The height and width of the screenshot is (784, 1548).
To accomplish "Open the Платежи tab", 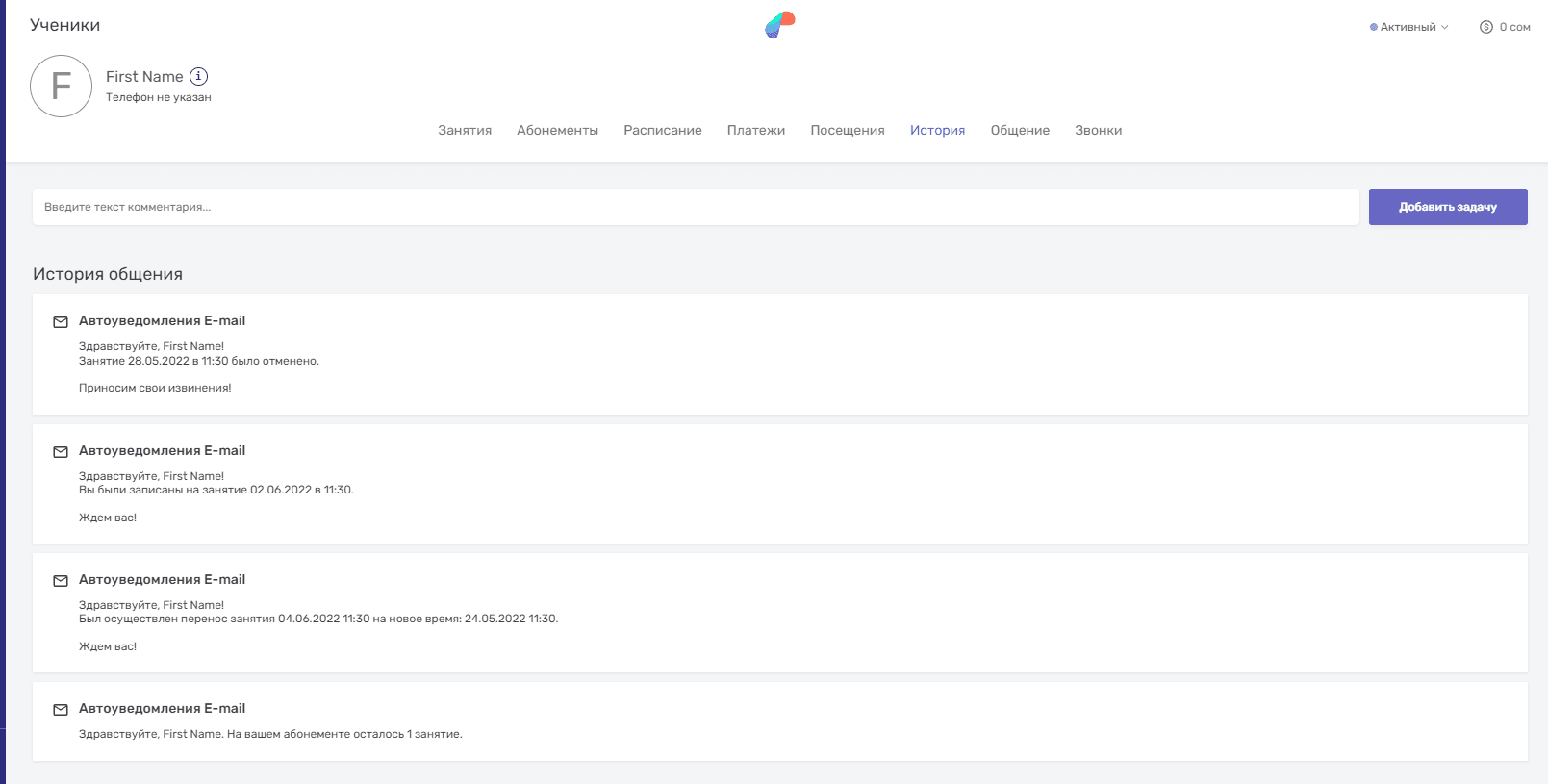I will pyautogui.click(x=755, y=131).
